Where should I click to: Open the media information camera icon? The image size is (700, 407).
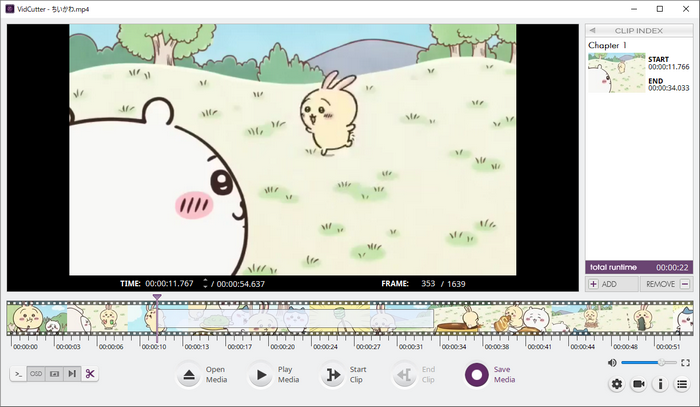(638, 384)
